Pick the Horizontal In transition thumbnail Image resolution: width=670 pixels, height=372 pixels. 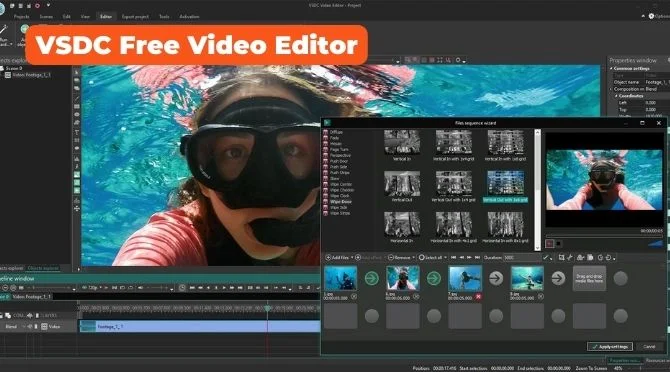[x=402, y=225]
